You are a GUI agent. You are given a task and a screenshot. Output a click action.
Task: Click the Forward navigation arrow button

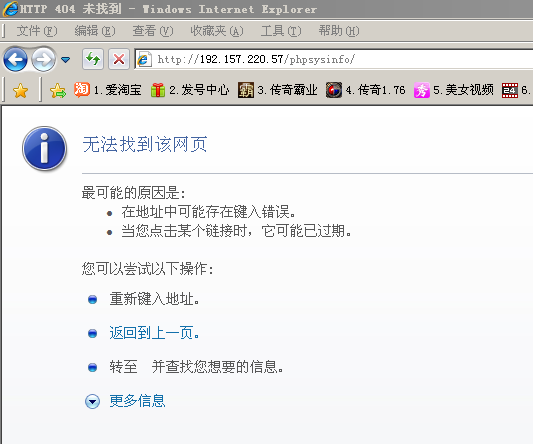tap(43, 59)
